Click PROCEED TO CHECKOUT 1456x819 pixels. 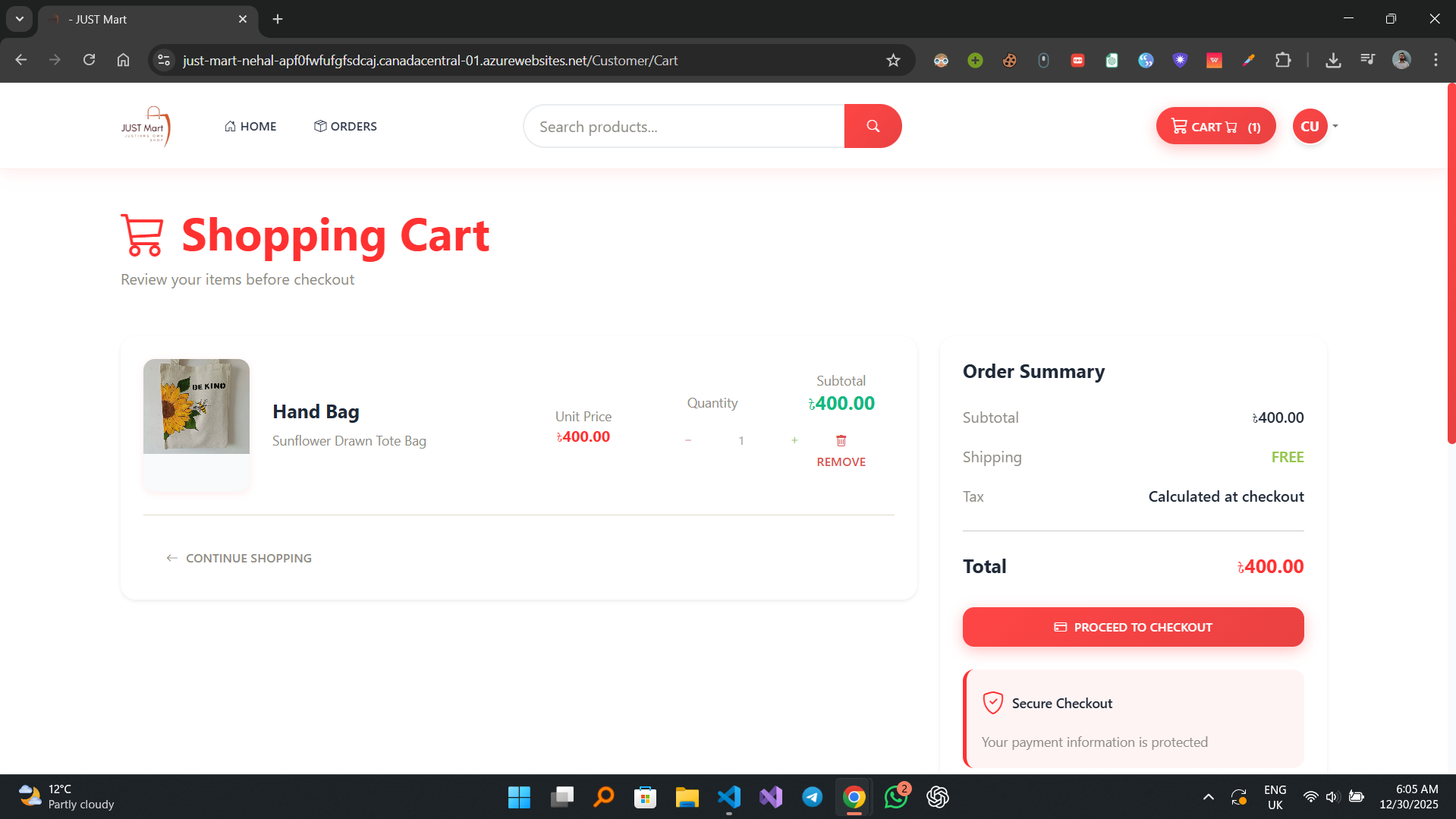pos(1132,626)
